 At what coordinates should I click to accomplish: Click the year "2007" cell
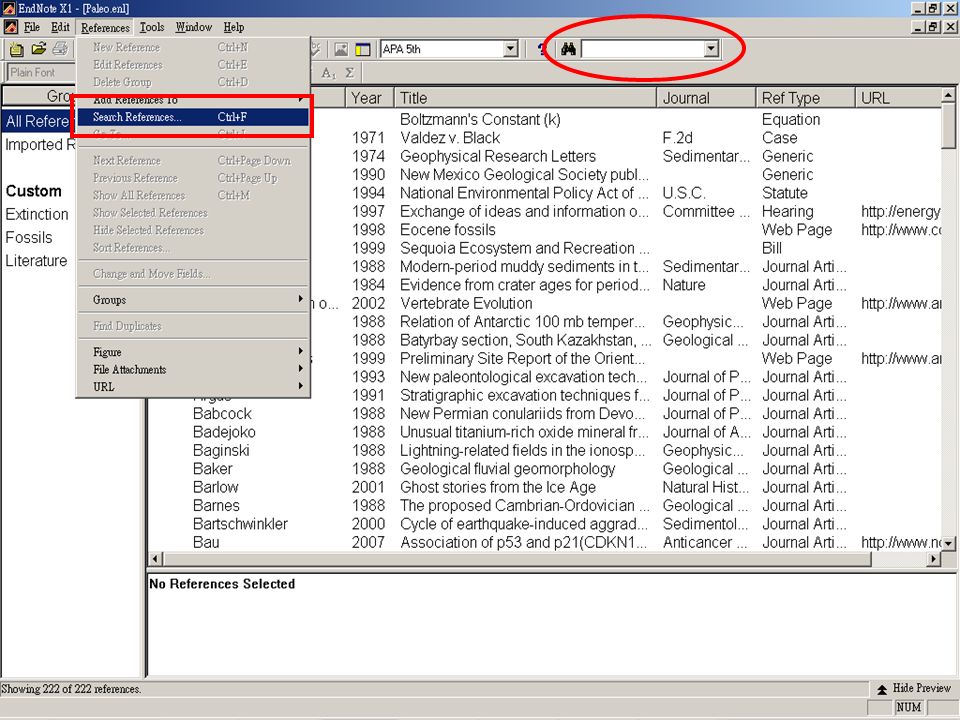tap(368, 542)
